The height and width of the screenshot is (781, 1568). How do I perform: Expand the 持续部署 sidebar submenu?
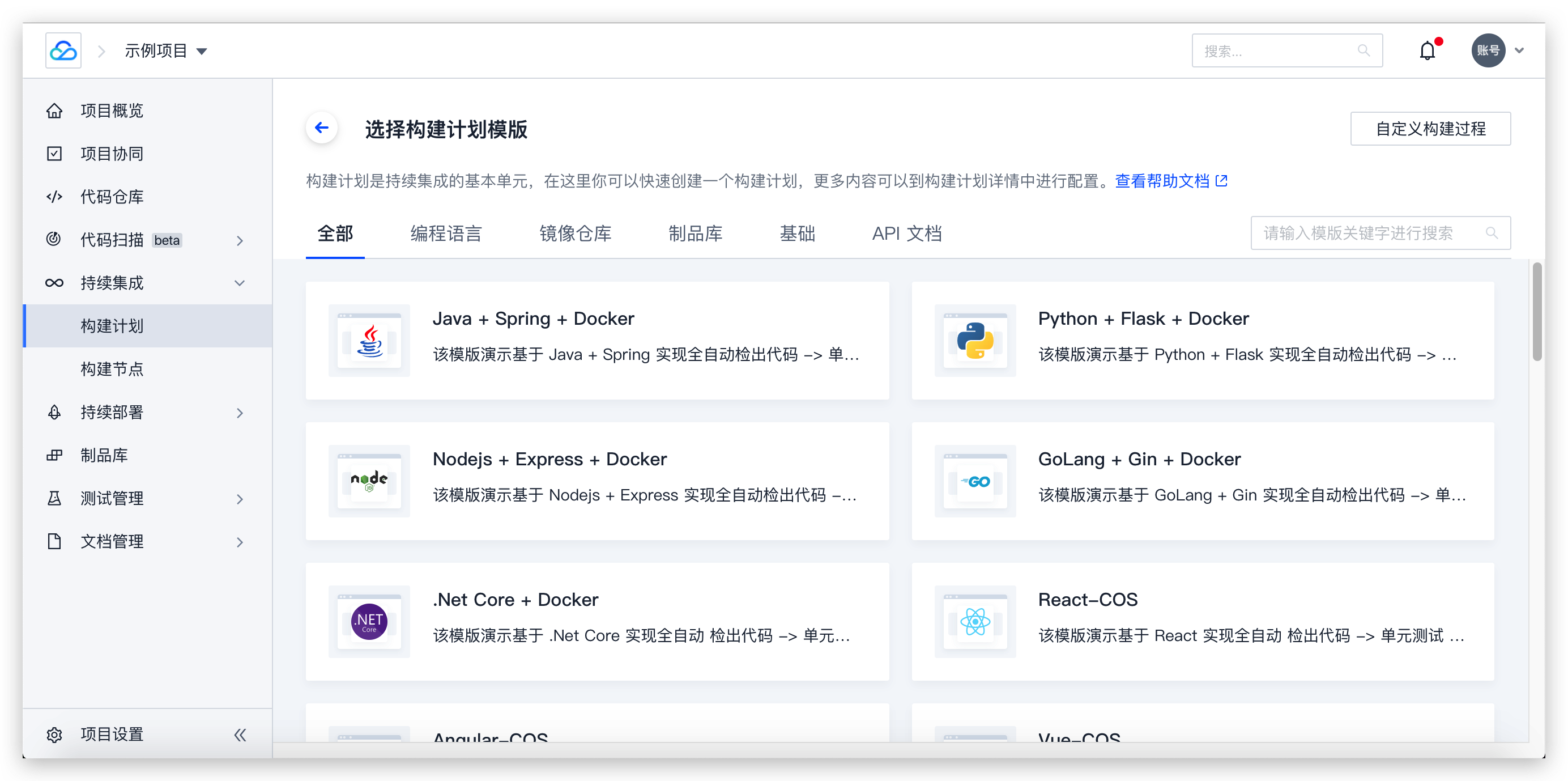click(x=239, y=413)
